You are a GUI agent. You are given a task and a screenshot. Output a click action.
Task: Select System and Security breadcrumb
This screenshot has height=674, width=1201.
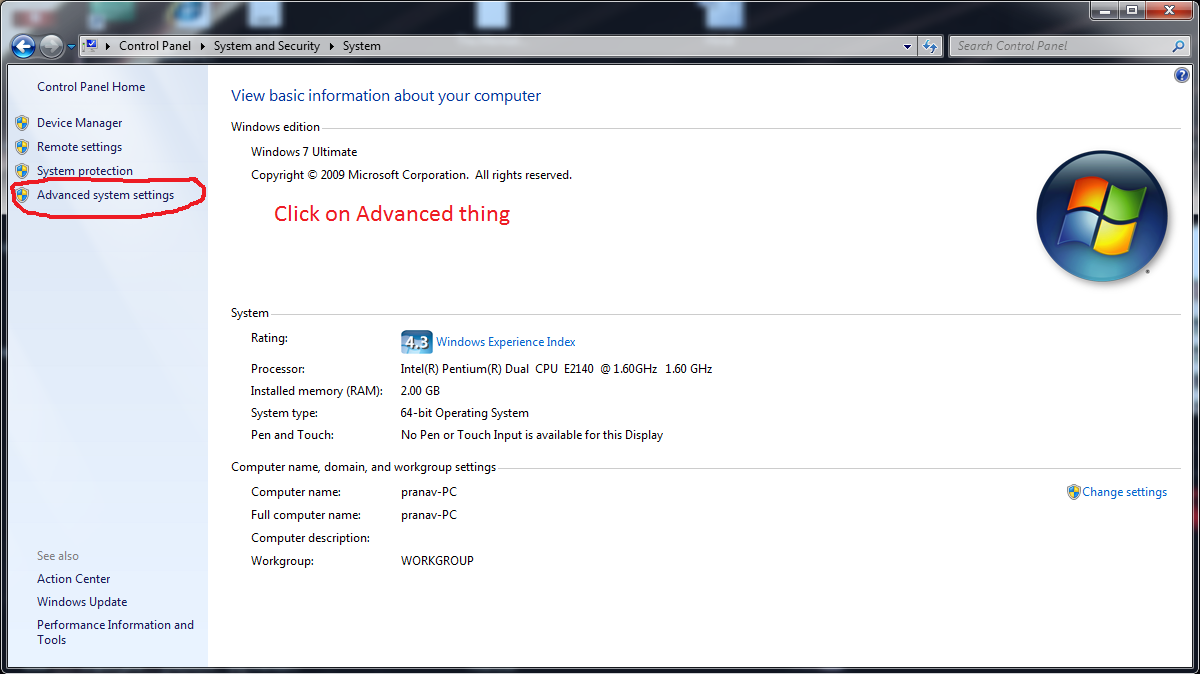[x=266, y=46]
